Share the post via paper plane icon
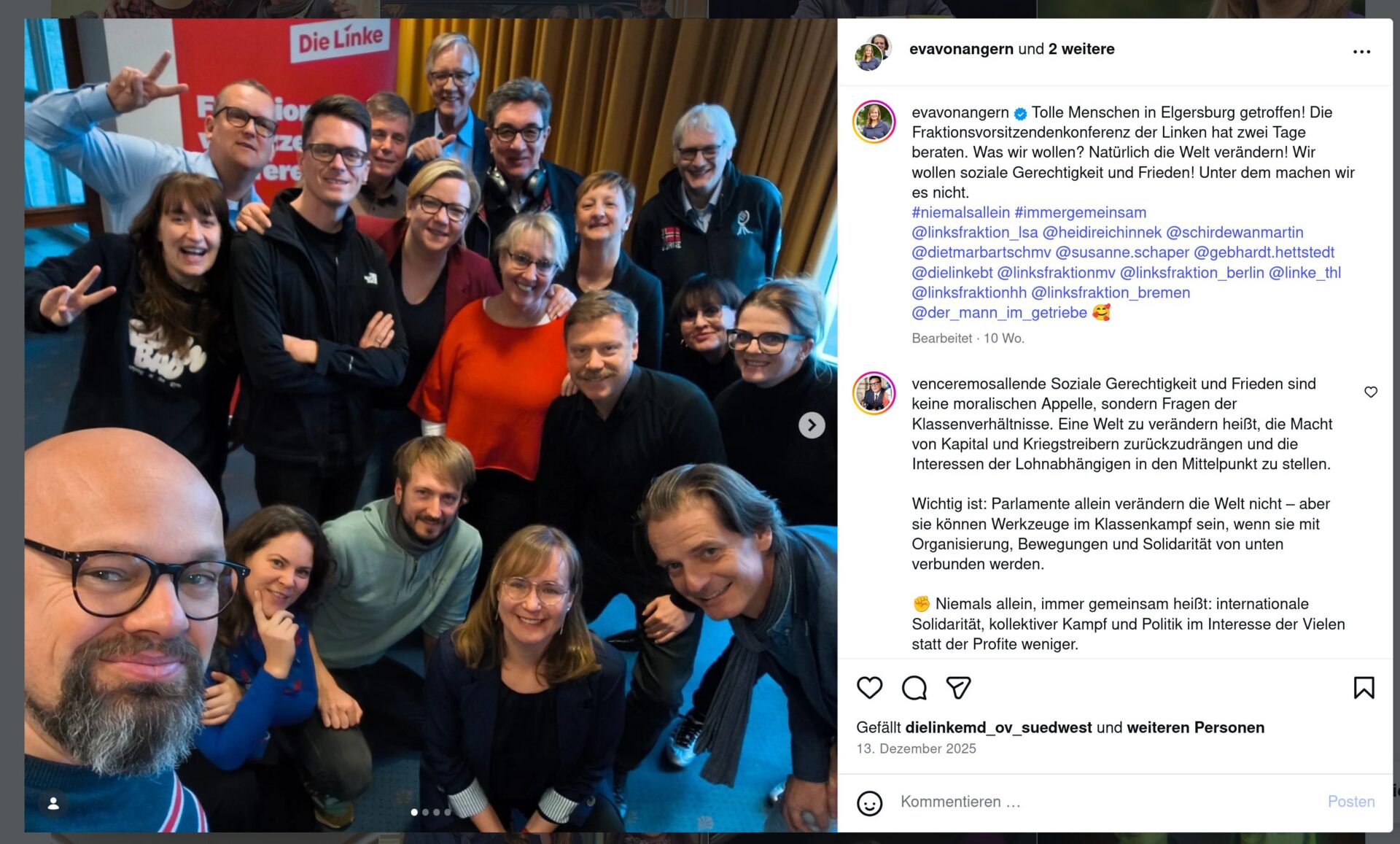This screenshot has width=1400, height=844. click(958, 688)
